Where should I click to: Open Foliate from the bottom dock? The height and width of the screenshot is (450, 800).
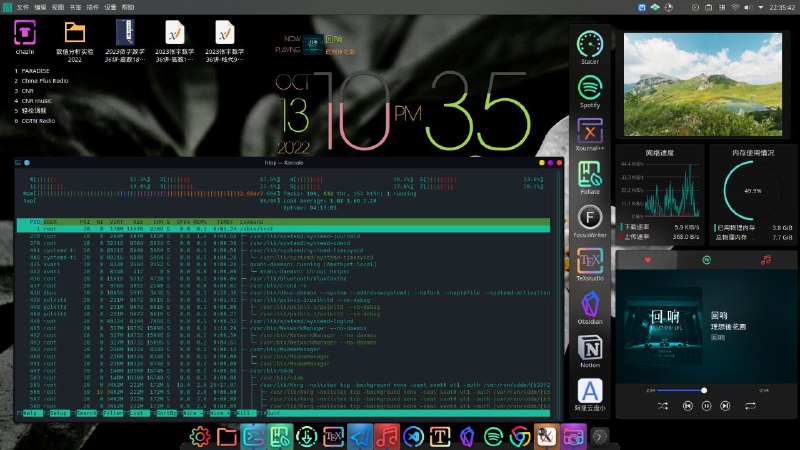click(x=280, y=437)
